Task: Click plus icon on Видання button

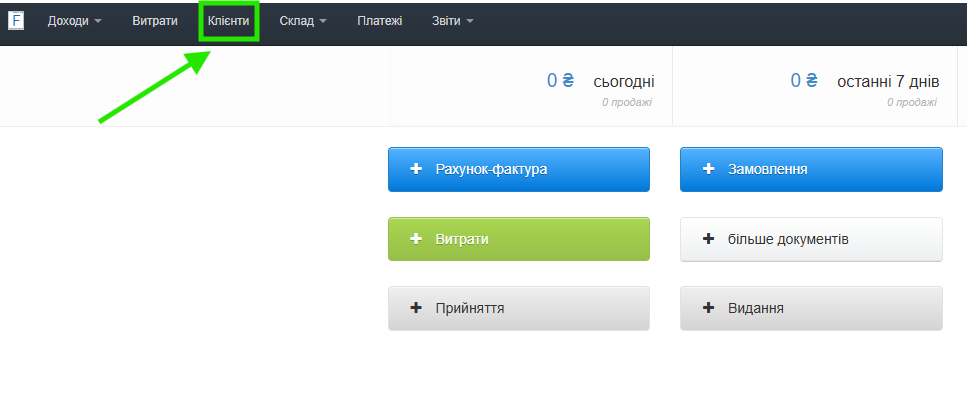Action: click(708, 308)
